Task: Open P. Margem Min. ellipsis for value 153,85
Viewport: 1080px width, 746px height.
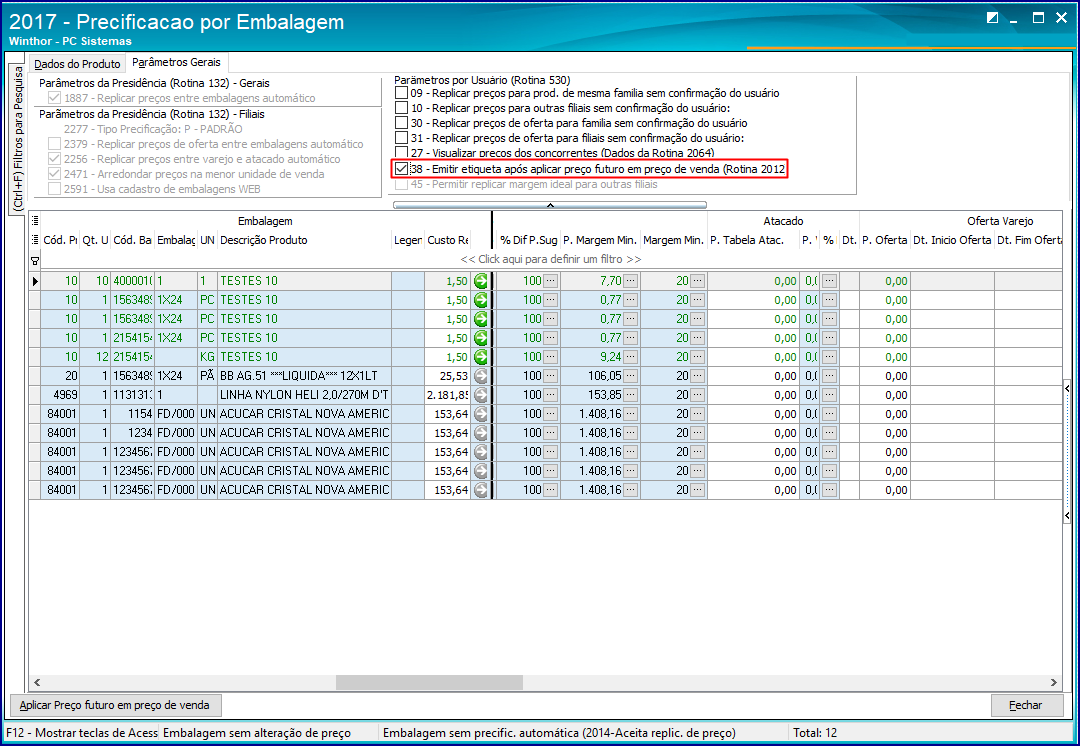Action: pyautogui.click(x=630, y=395)
